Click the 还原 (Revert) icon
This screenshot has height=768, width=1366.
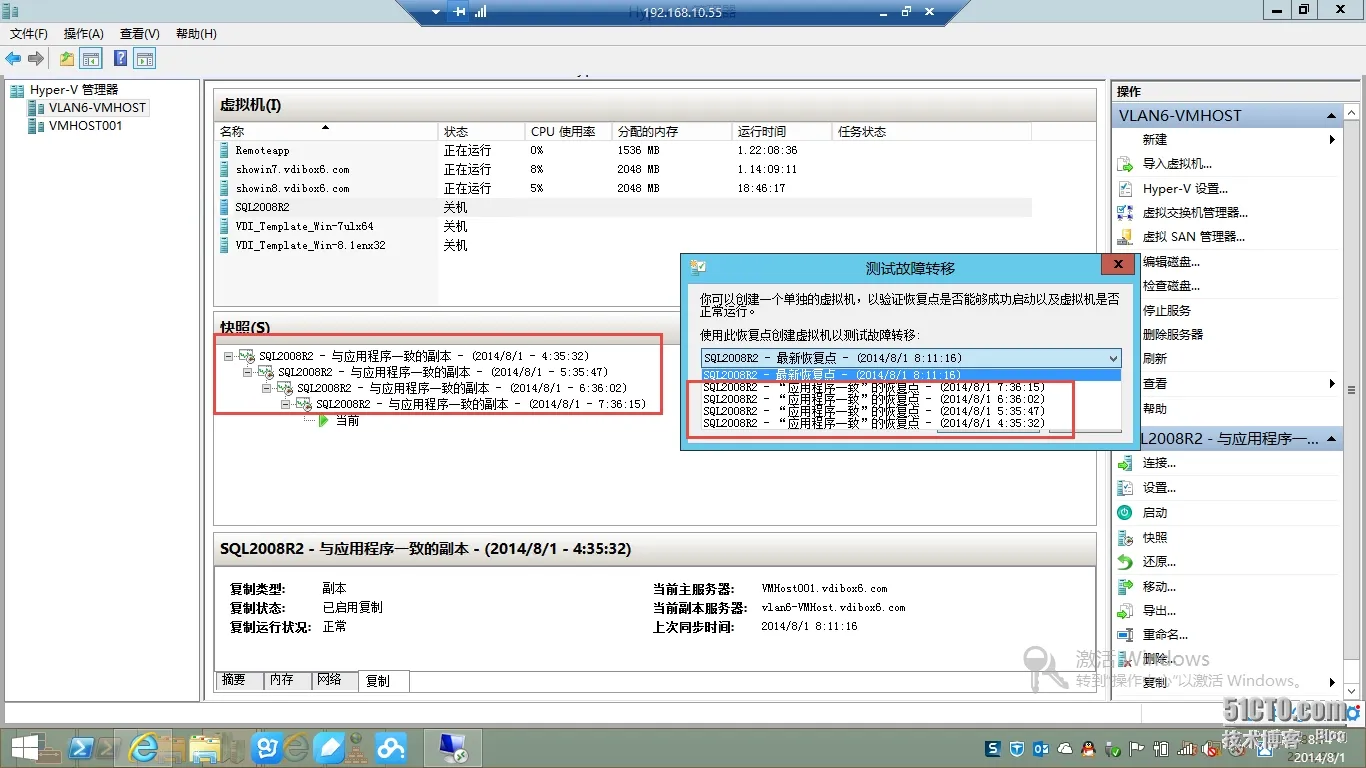pos(1124,561)
